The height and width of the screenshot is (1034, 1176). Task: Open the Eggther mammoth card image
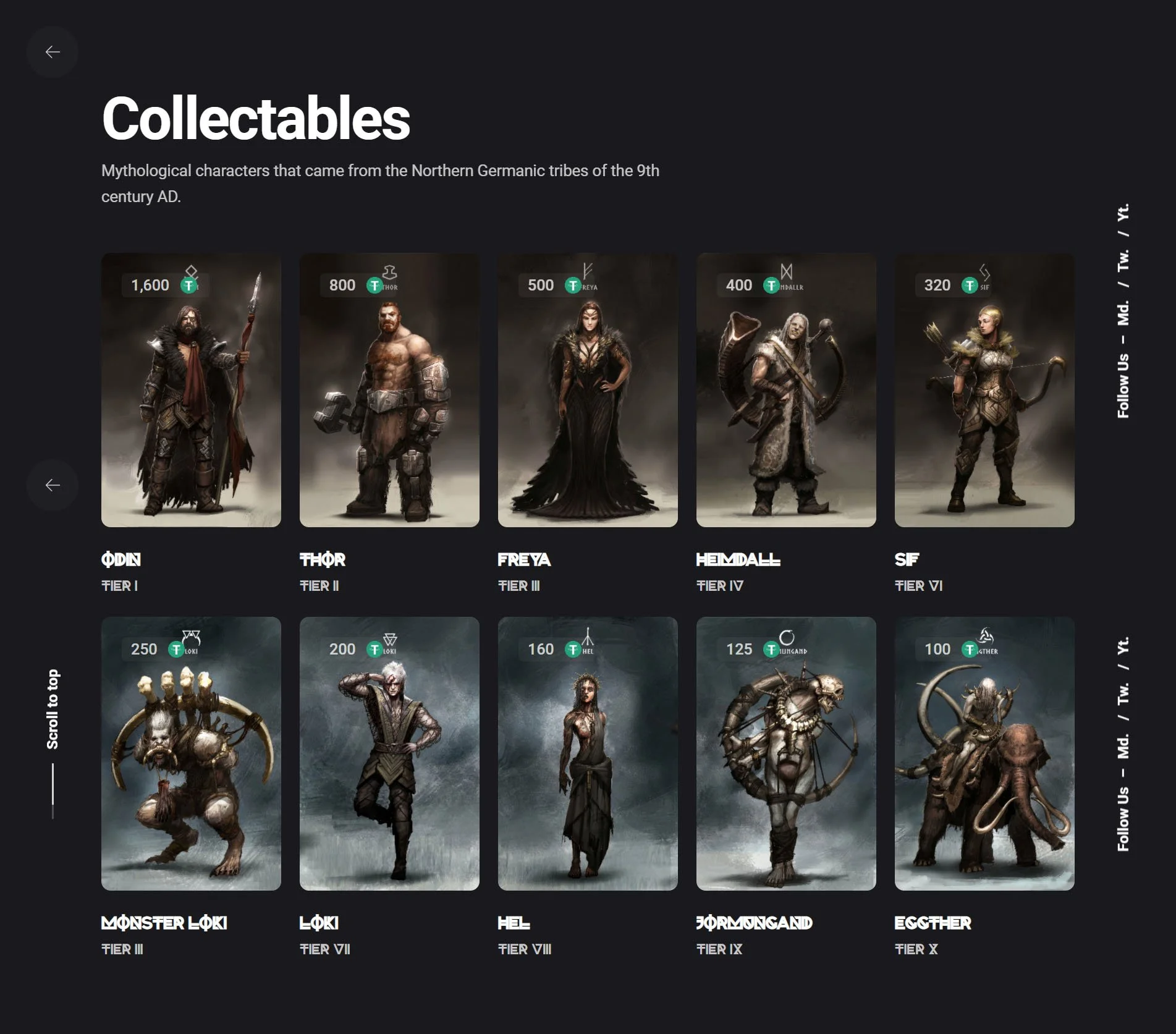point(984,753)
